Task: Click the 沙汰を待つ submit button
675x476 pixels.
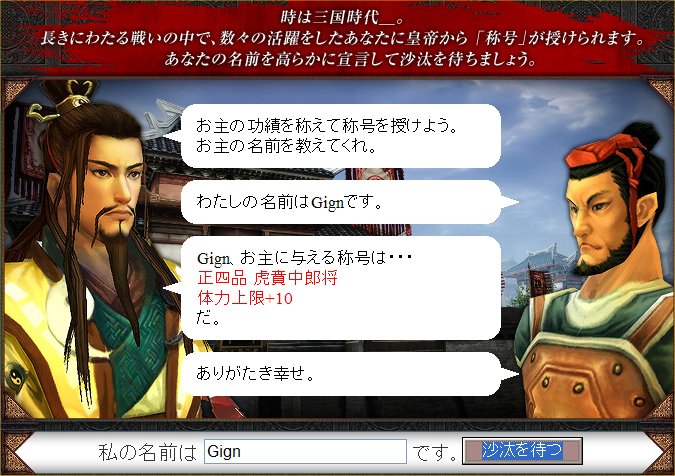Action: pos(522,451)
